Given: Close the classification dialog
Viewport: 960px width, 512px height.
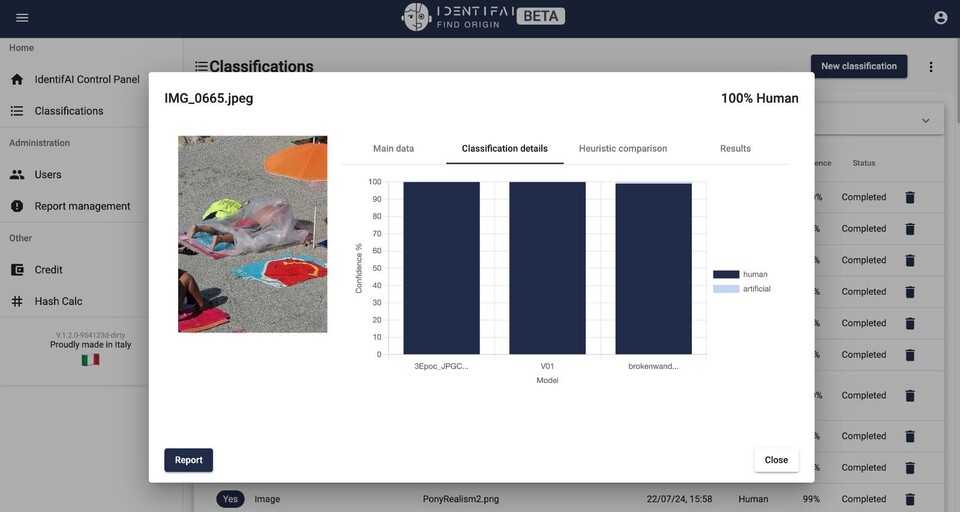Looking at the screenshot, I should click(776, 460).
